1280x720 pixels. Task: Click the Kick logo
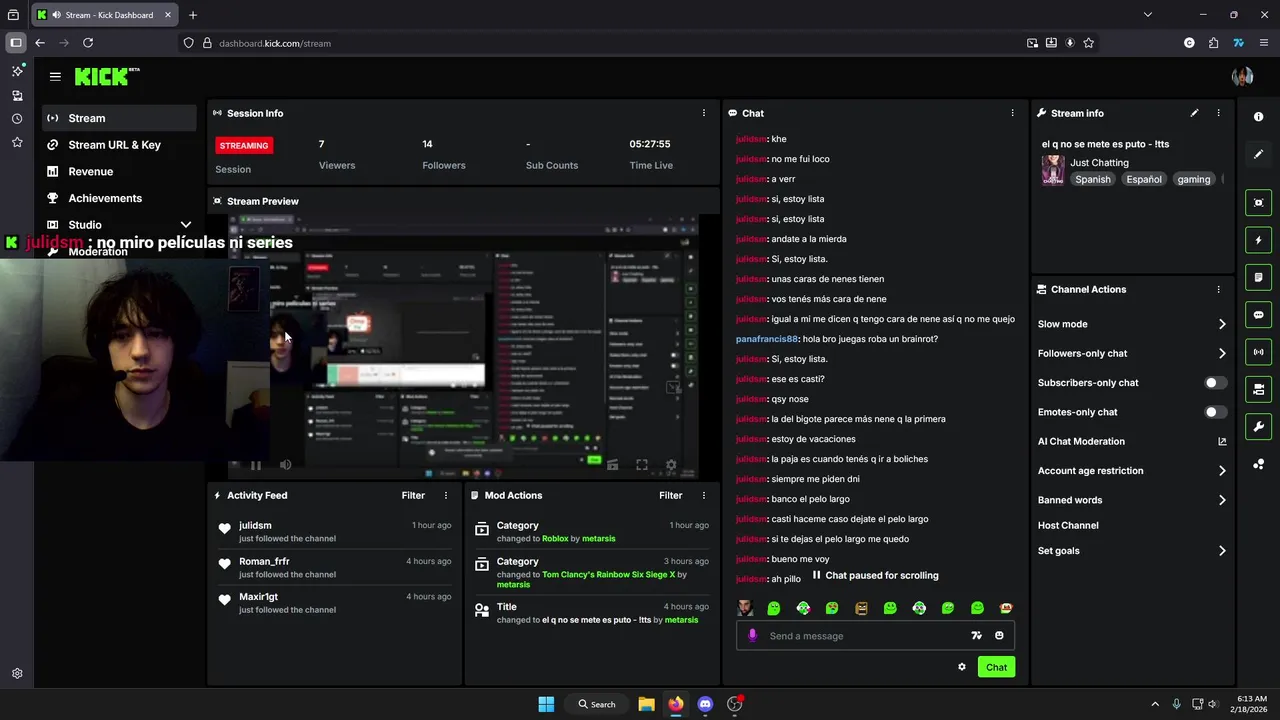click(x=107, y=77)
